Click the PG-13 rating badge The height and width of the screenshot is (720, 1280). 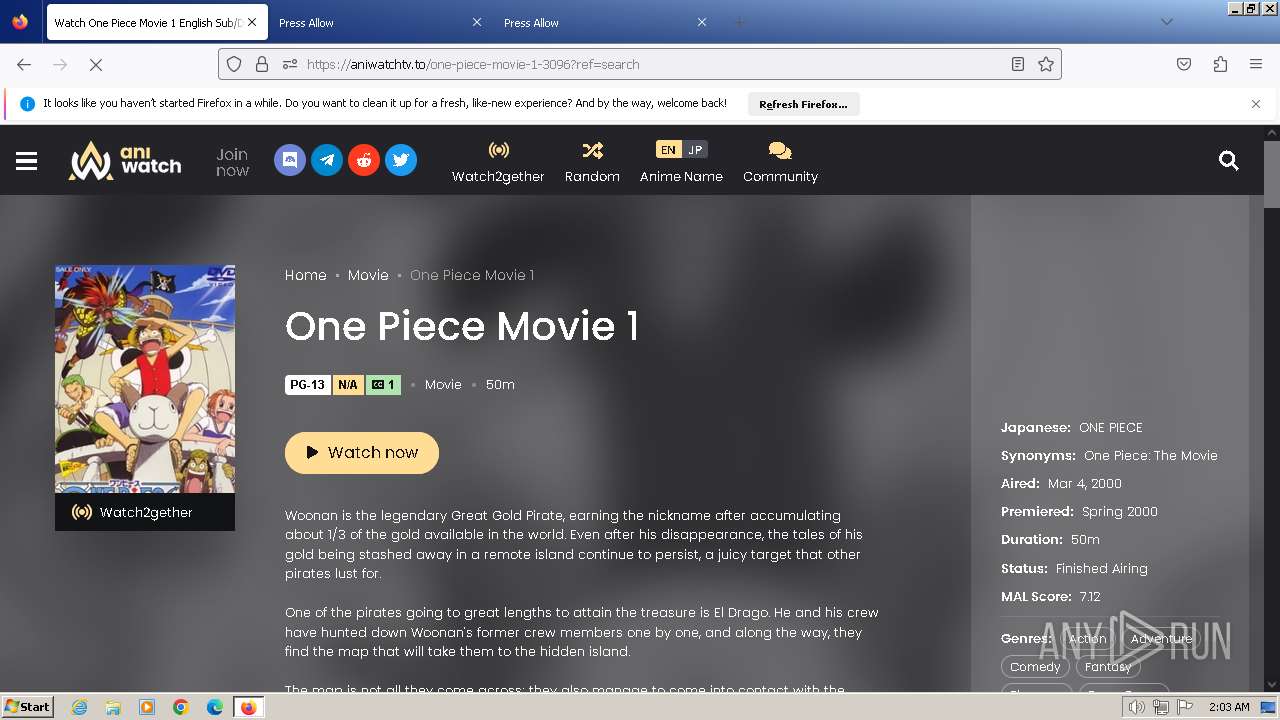(307, 385)
